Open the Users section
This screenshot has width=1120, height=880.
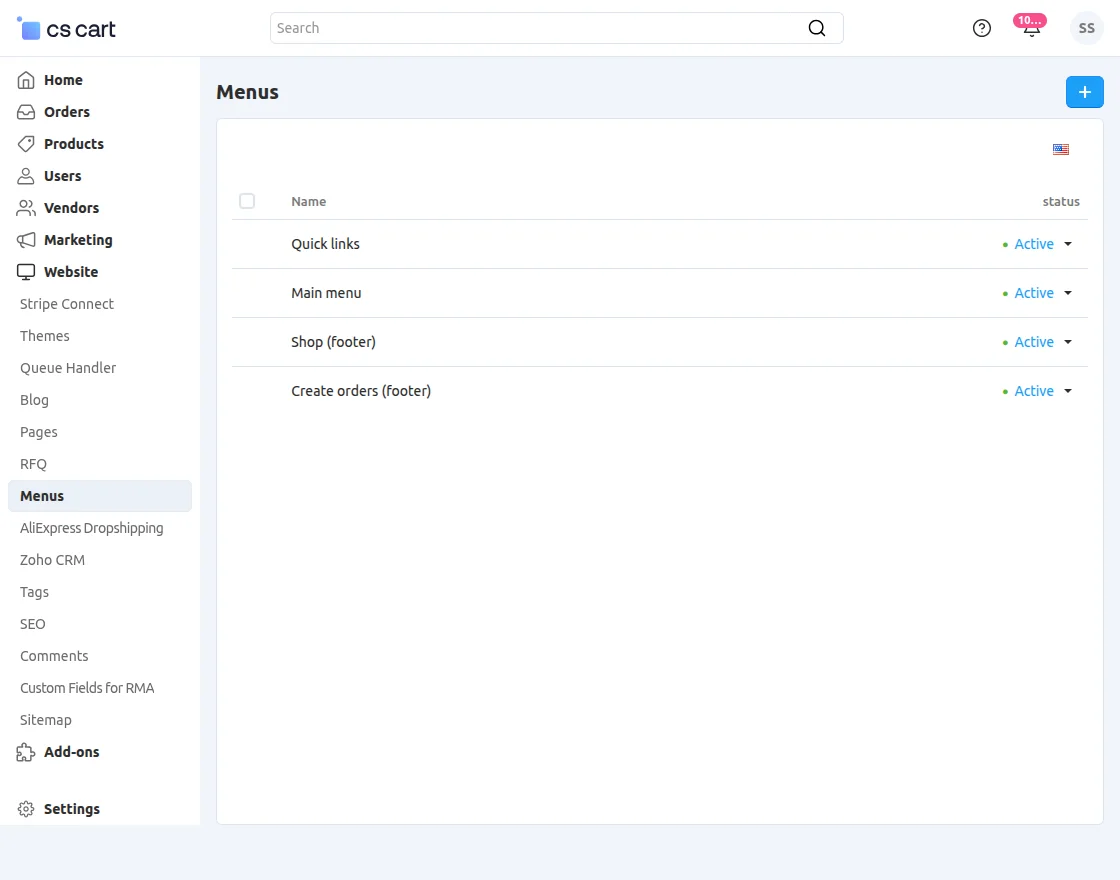(x=62, y=175)
